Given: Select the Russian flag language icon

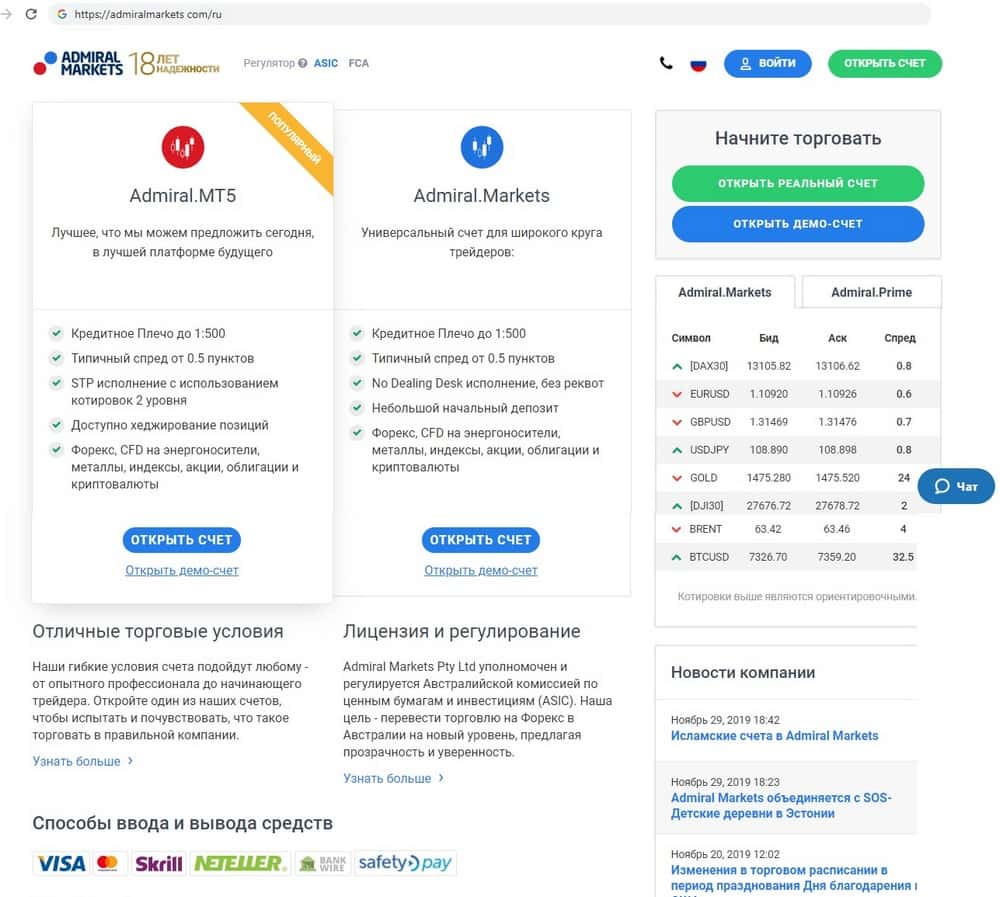Looking at the screenshot, I should pos(698,64).
